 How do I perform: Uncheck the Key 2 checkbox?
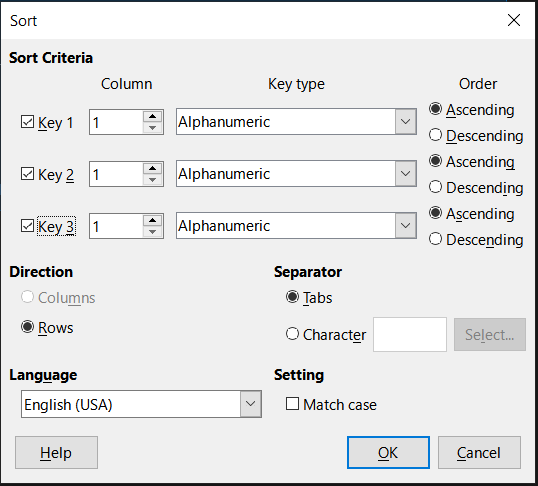27,174
